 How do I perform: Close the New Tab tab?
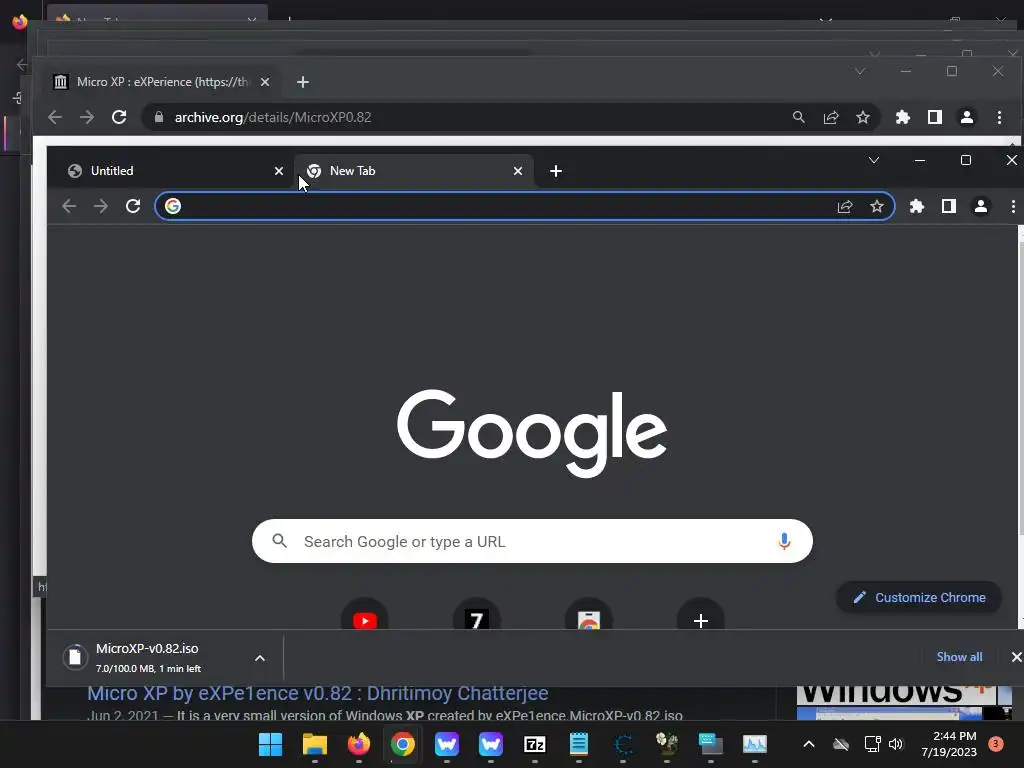point(518,171)
